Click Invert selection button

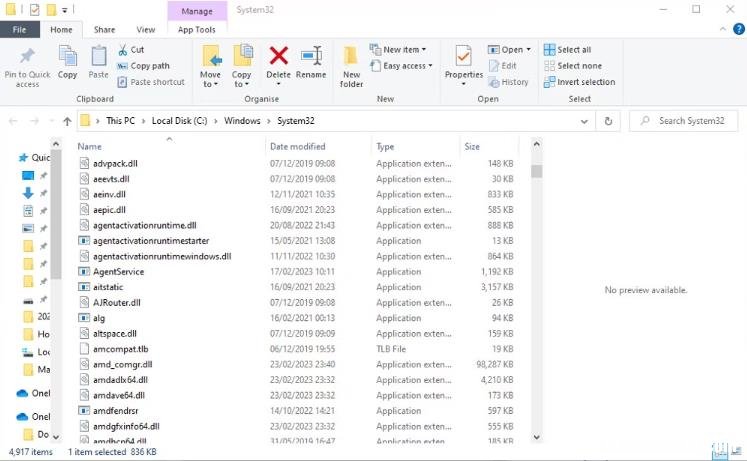[x=580, y=82]
